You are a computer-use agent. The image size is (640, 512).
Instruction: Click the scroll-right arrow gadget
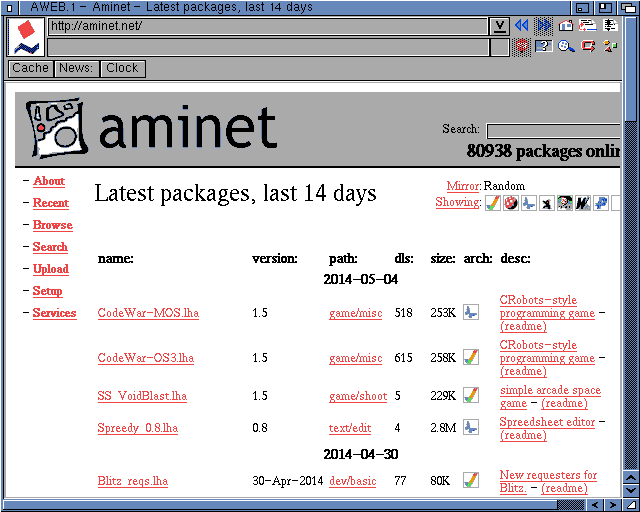pyautogui.click(x=612, y=505)
